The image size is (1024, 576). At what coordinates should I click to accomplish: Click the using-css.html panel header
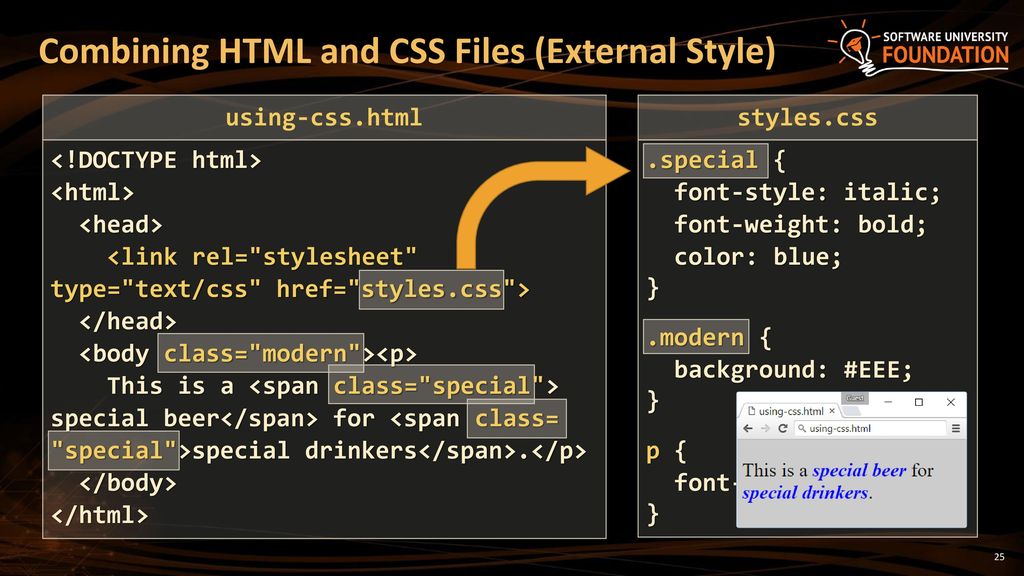[324, 118]
